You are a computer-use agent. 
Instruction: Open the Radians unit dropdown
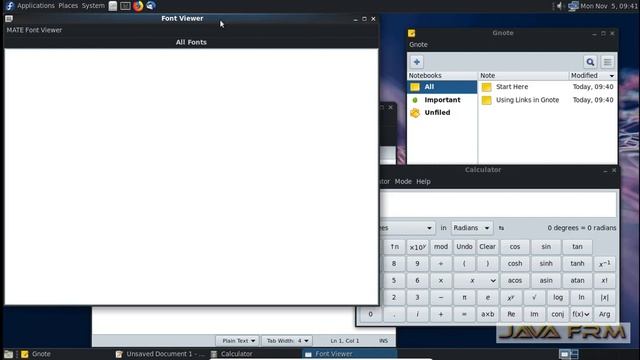click(471, 228)
